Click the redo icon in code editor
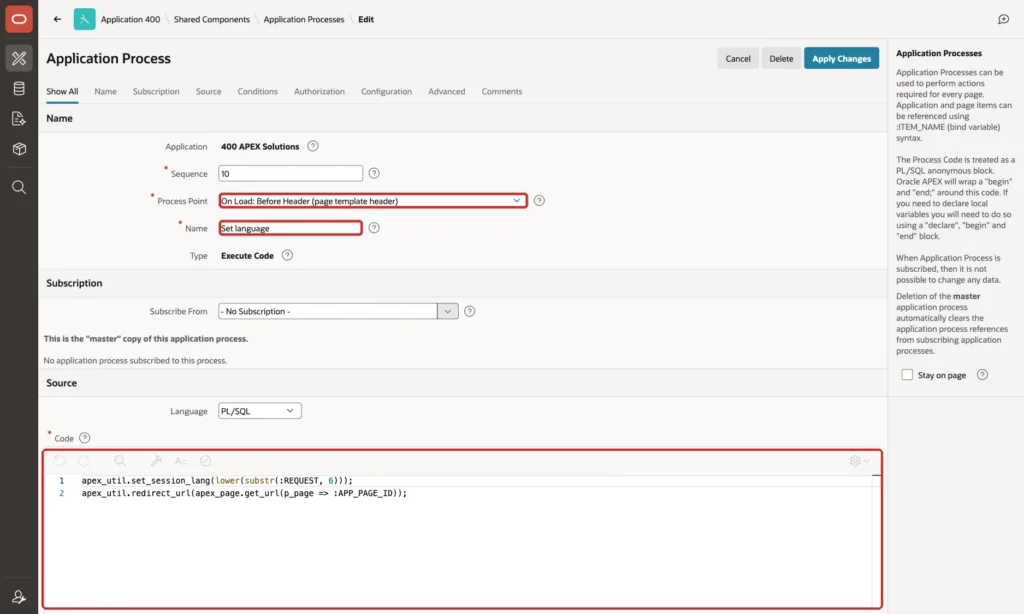The width and height of the screenshot is (1024, 614). [84, 461]
